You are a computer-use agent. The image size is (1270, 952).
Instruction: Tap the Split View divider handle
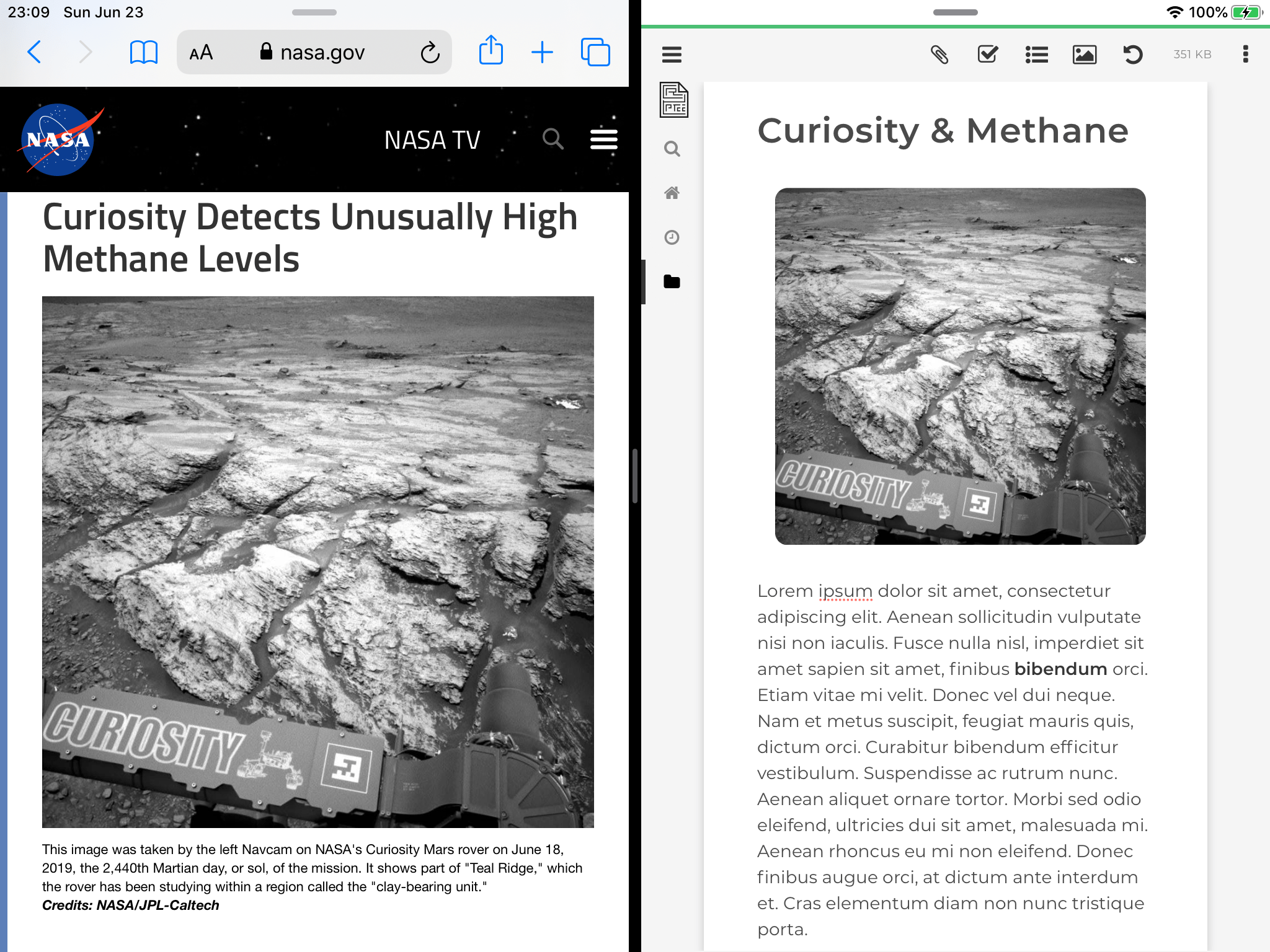click(x=635, y=476)
